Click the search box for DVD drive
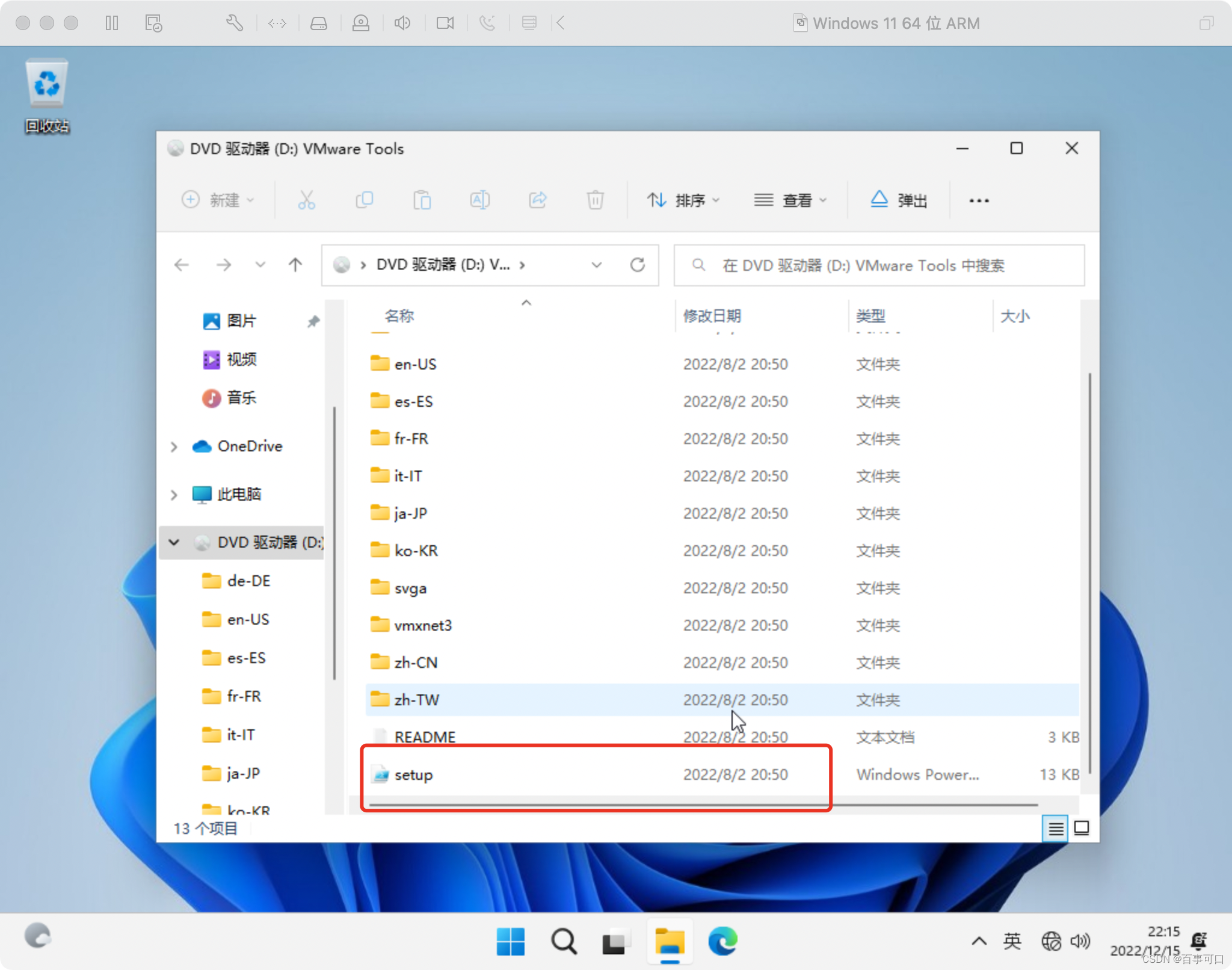 pos(879,265)
